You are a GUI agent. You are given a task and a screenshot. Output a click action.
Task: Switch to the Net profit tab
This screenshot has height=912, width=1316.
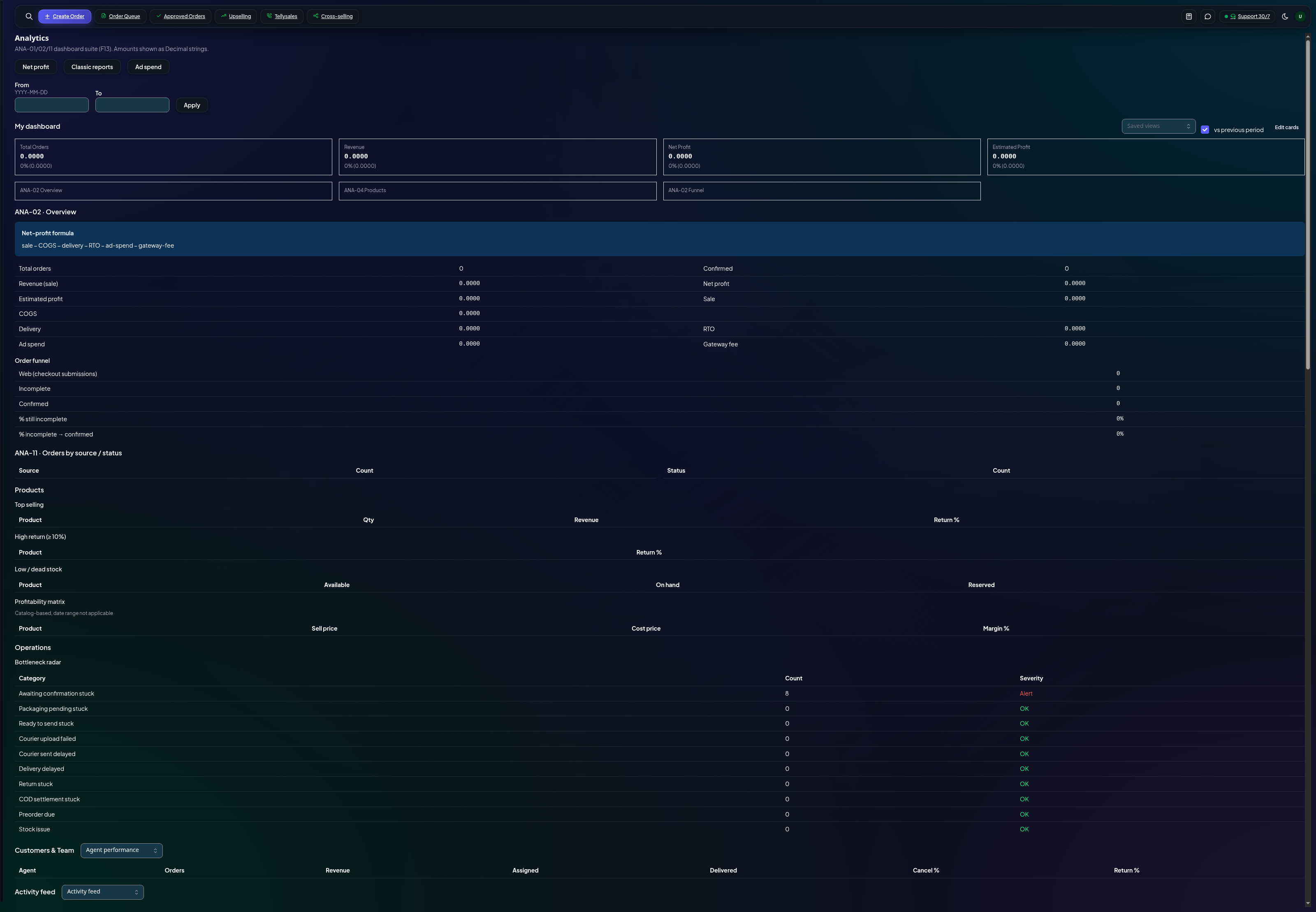(x=35, y=67)
